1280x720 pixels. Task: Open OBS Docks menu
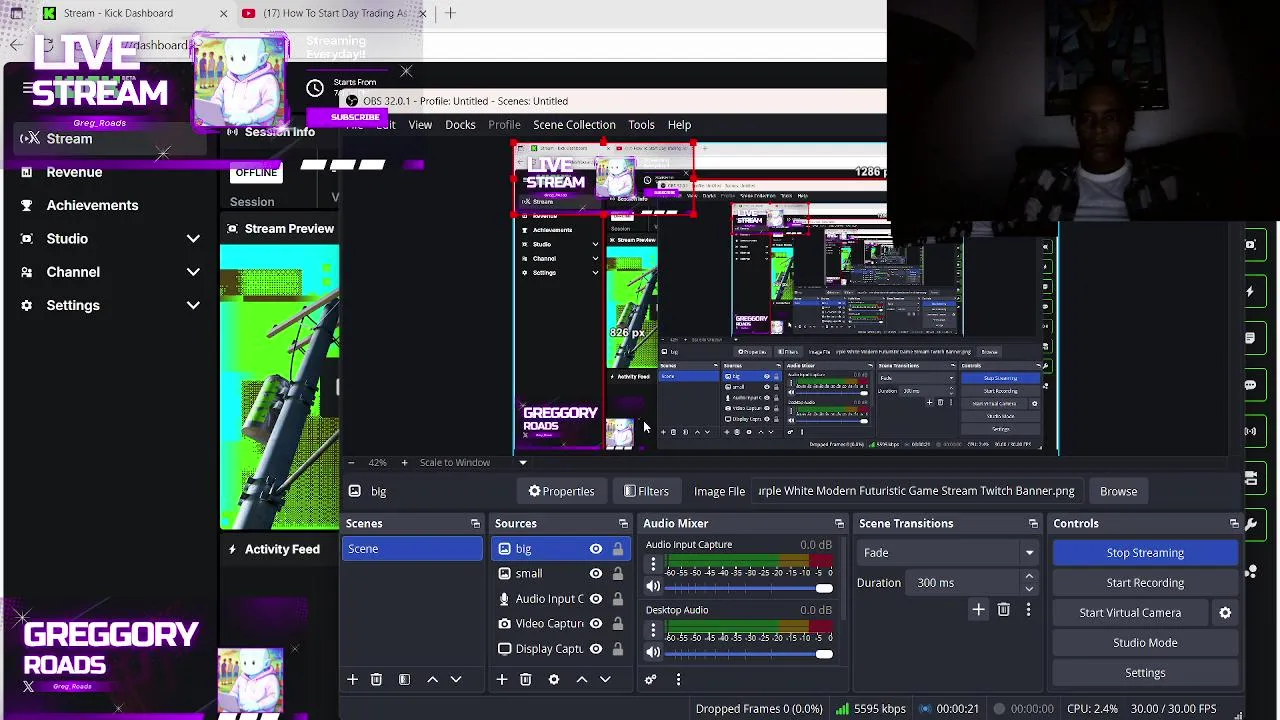point(460,125)
